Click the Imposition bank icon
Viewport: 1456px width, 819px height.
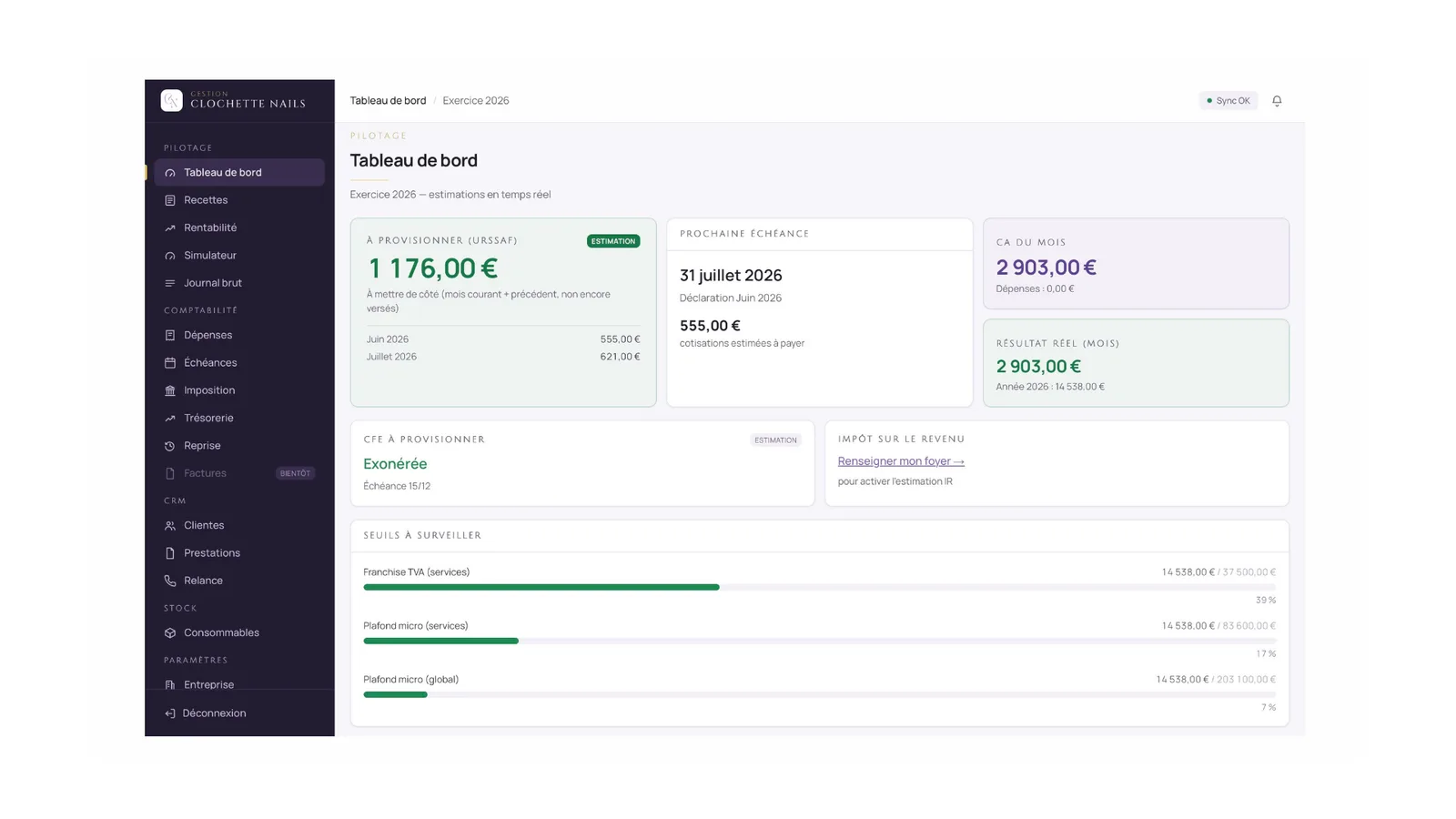click(170, 390)
